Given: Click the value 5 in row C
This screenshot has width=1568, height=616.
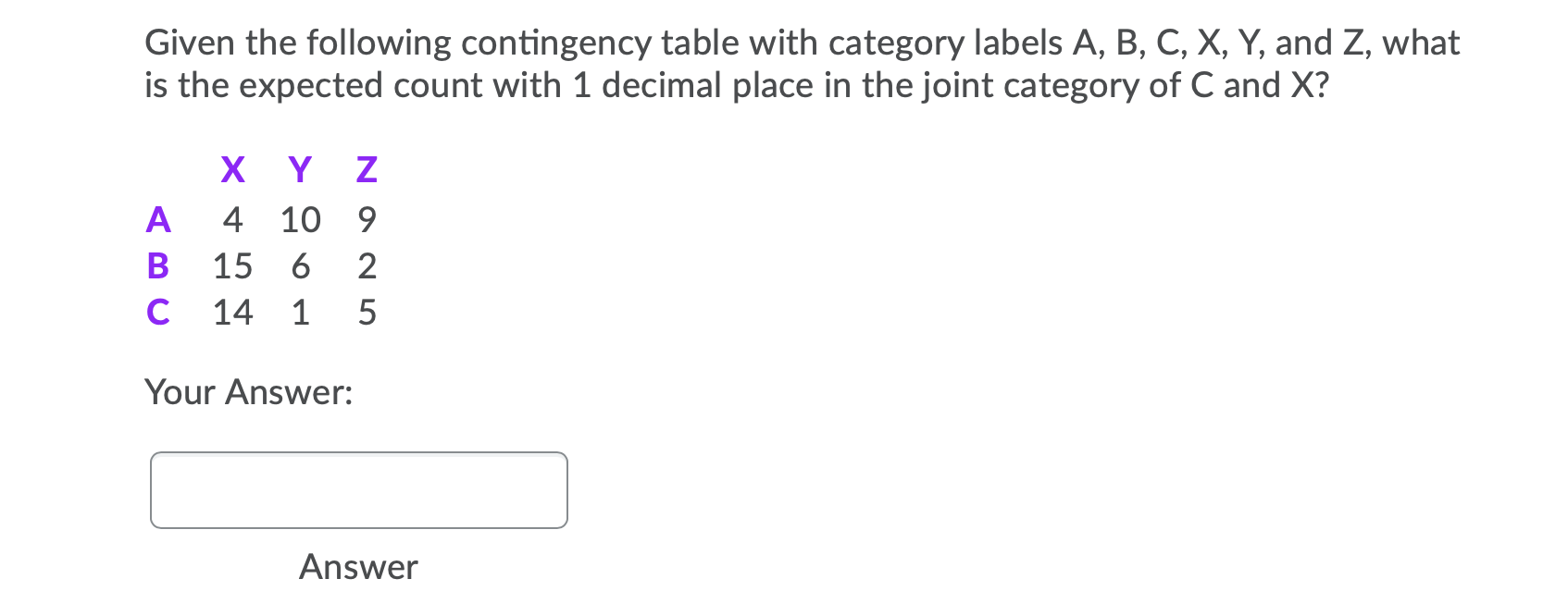Looking at the screenshot, I should coord(367,312).
